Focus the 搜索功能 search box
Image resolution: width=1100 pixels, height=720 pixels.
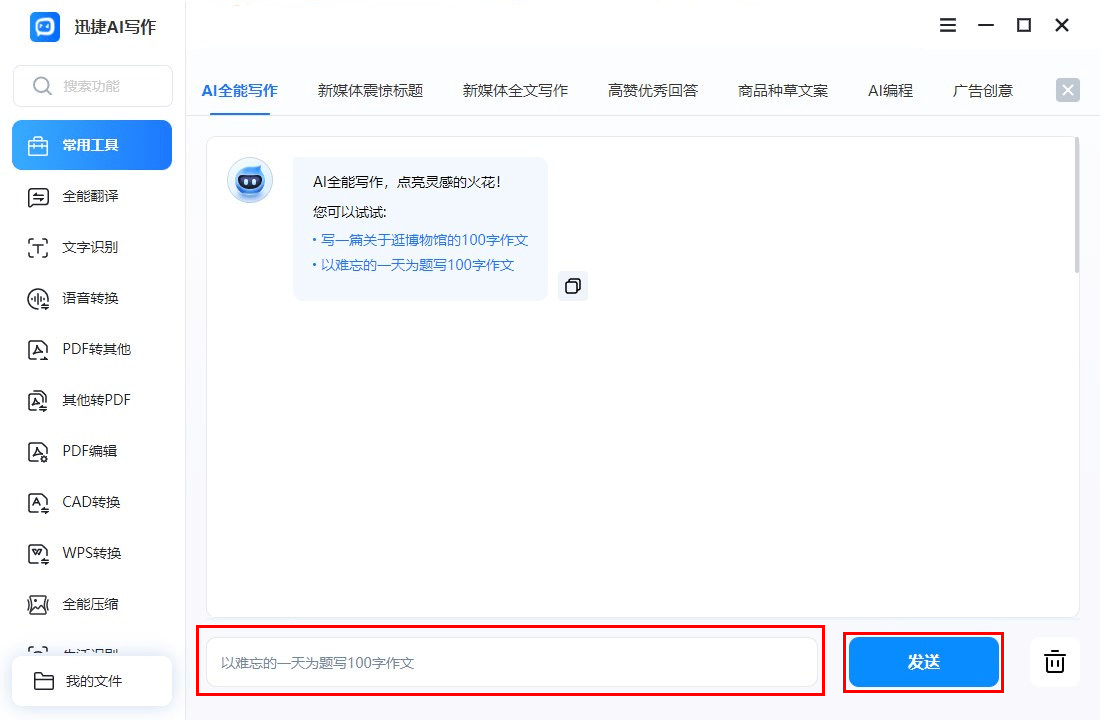pos(93,86)
